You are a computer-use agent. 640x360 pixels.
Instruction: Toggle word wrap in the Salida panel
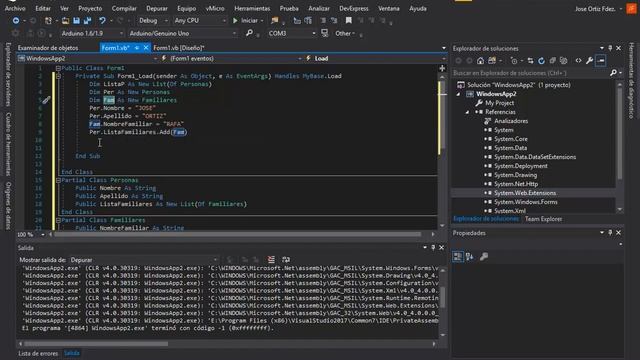[x=286, y=260]
